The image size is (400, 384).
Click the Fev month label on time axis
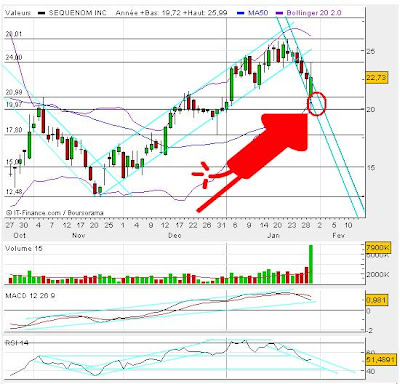tap(338, 235)
